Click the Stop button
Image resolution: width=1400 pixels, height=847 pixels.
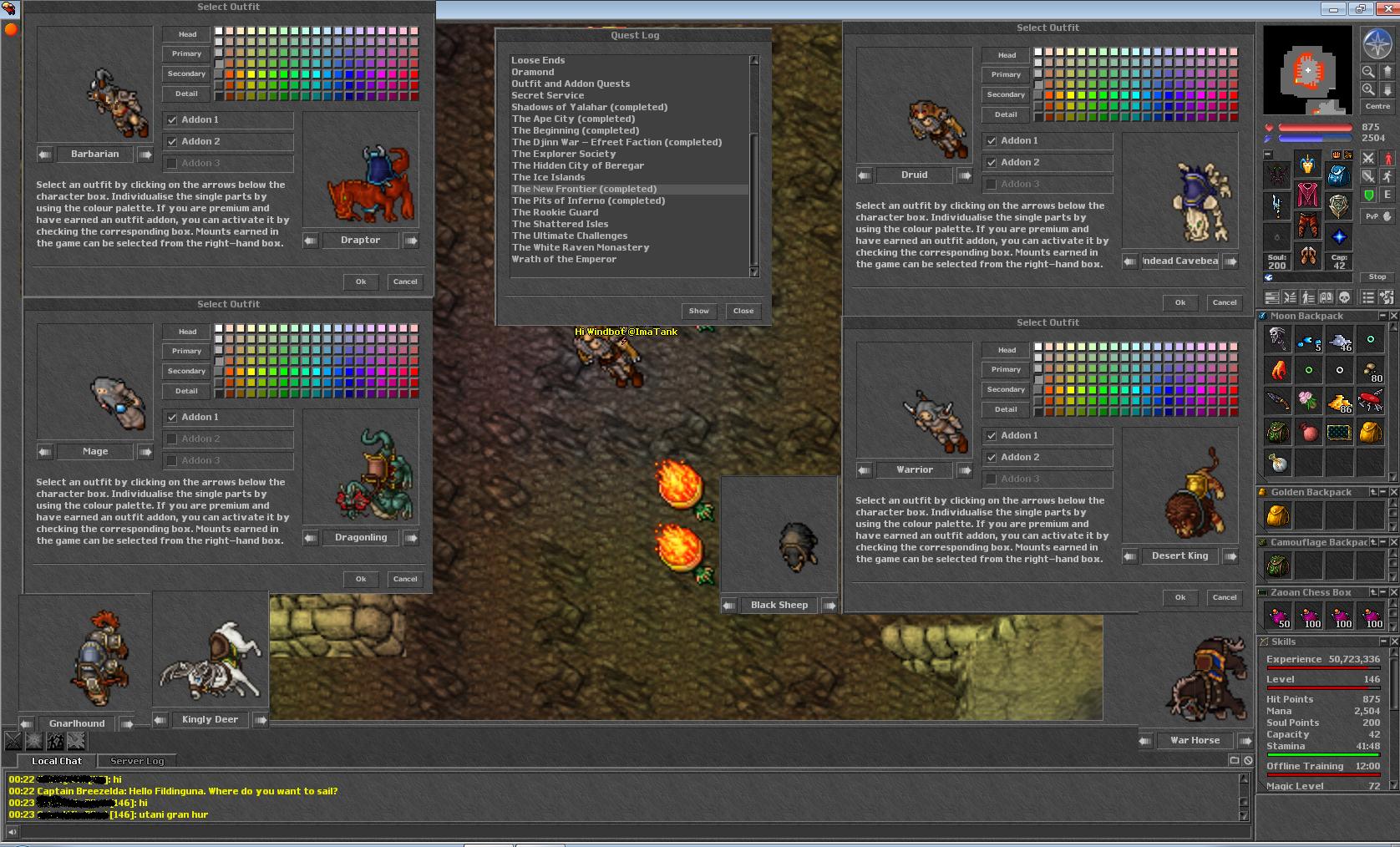click(x=1377, y=277)
